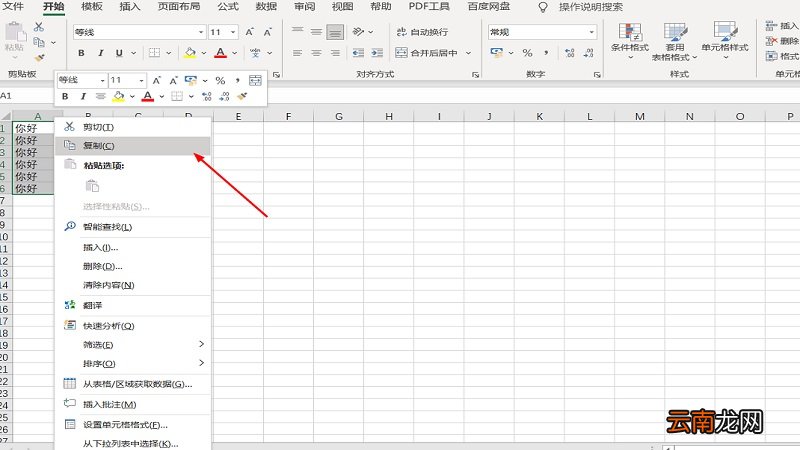The width and height of the screenshot is (800, 450).
Task: Click the accounting number format icon
Action: 496,53
